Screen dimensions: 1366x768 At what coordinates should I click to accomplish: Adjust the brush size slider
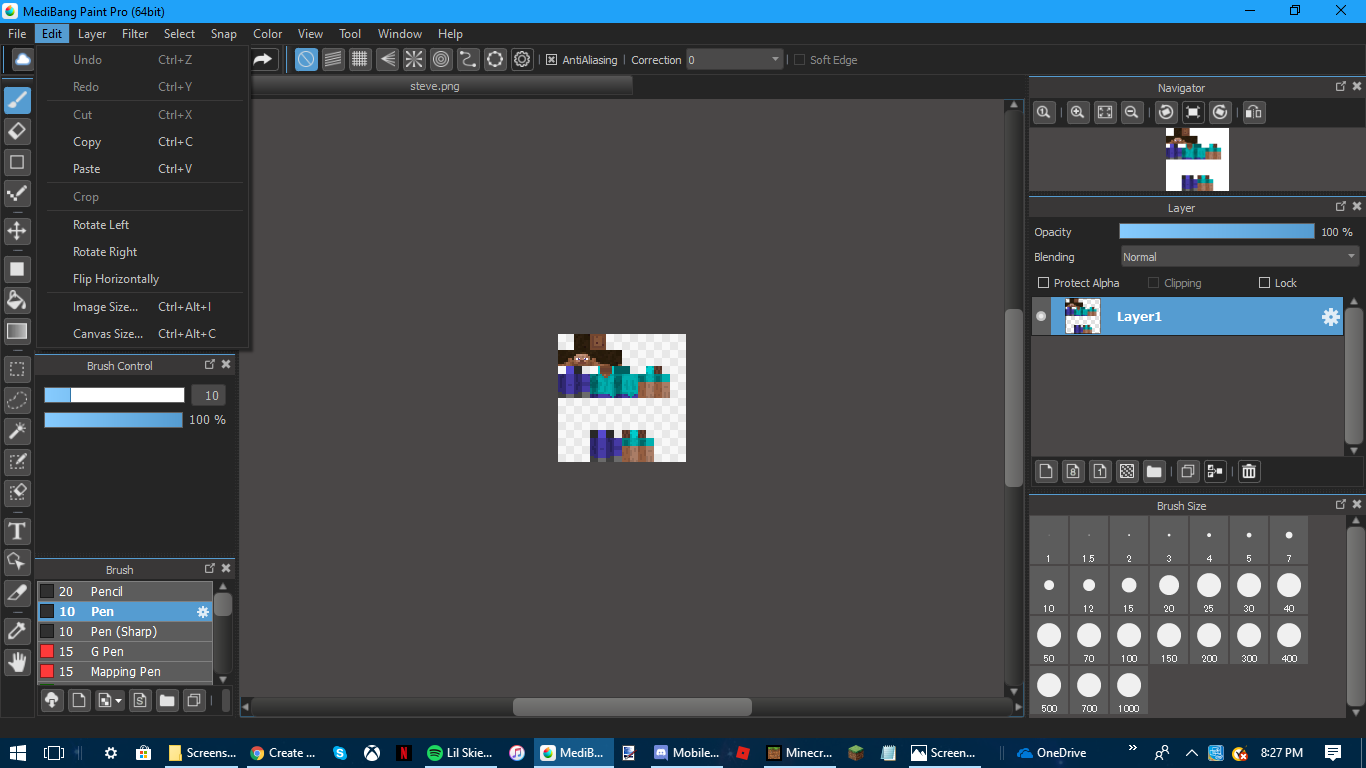114,395
